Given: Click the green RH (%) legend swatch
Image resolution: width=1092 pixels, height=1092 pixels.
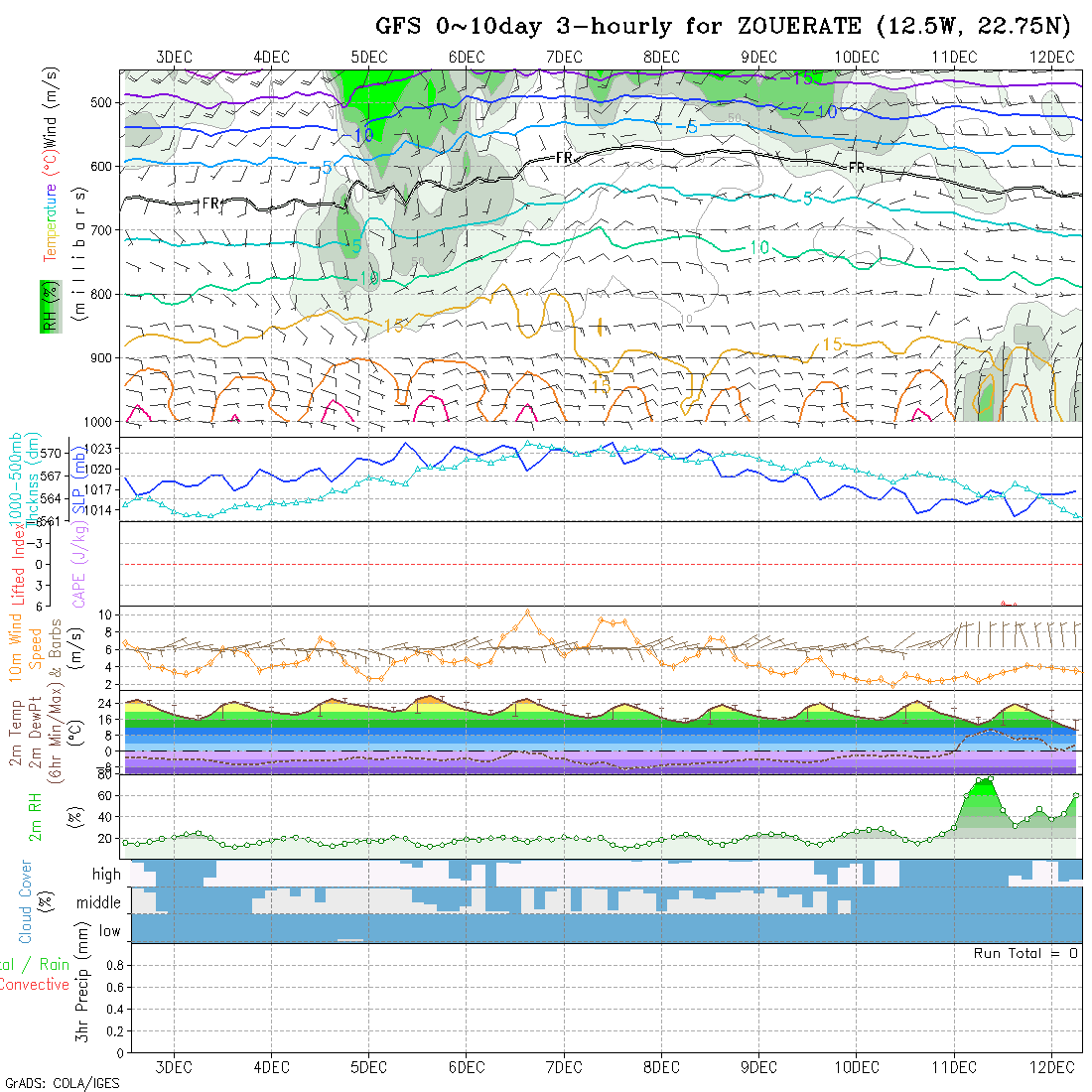Looking at the screenshot, I should pyautogui.click(x=51, y=307).
